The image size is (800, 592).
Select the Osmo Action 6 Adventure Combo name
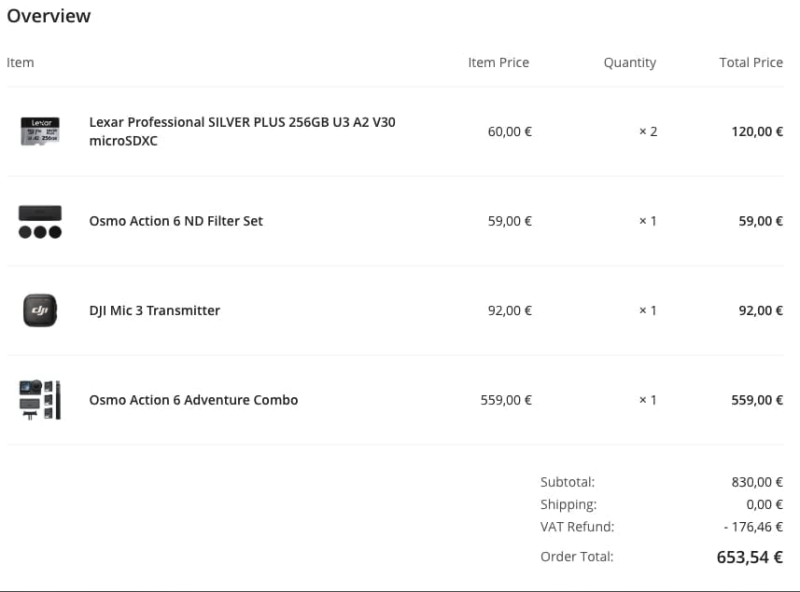[193, 400]
